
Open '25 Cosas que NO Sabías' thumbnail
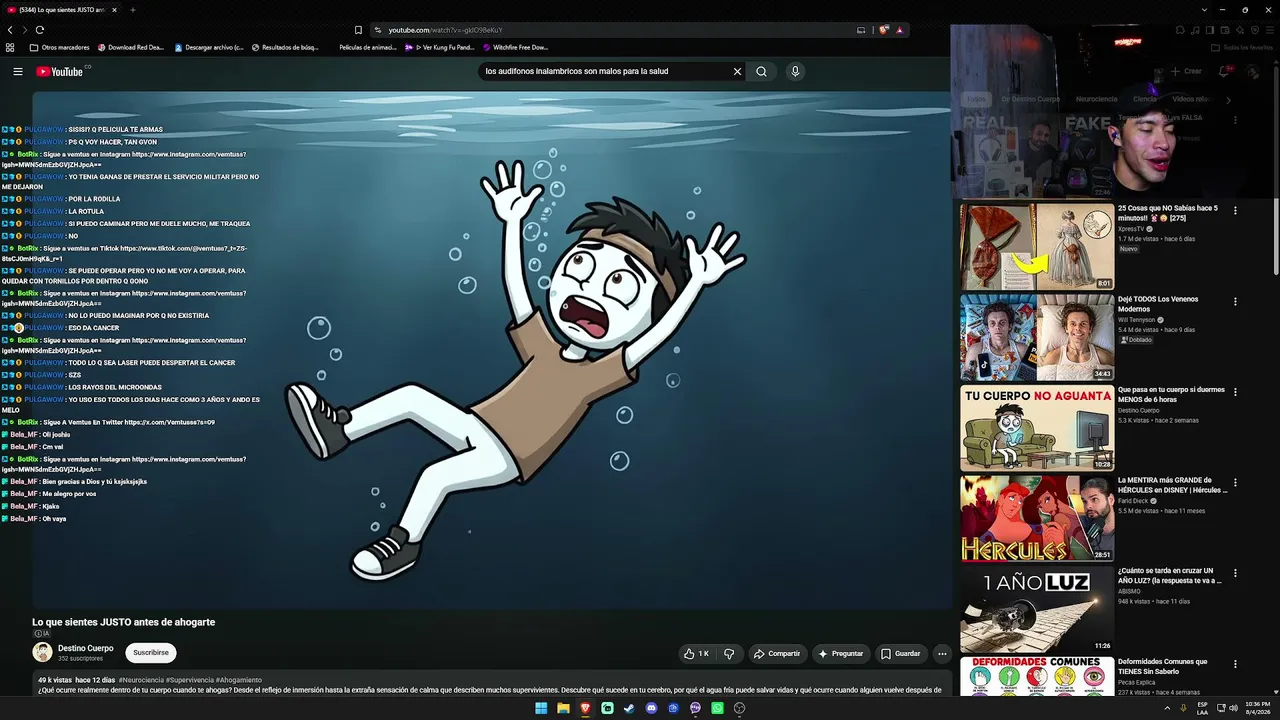click(x=1037, y=247)
